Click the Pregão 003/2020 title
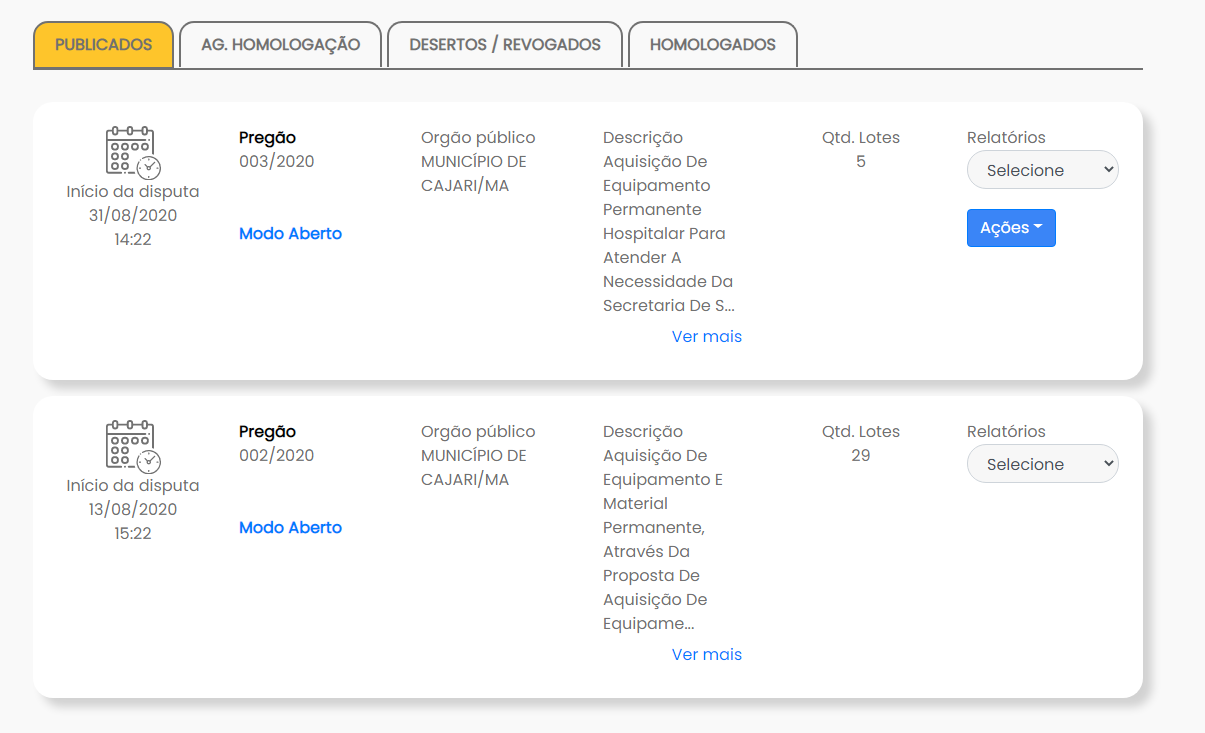Screen dimensions: 1205x733 point(267,138)
